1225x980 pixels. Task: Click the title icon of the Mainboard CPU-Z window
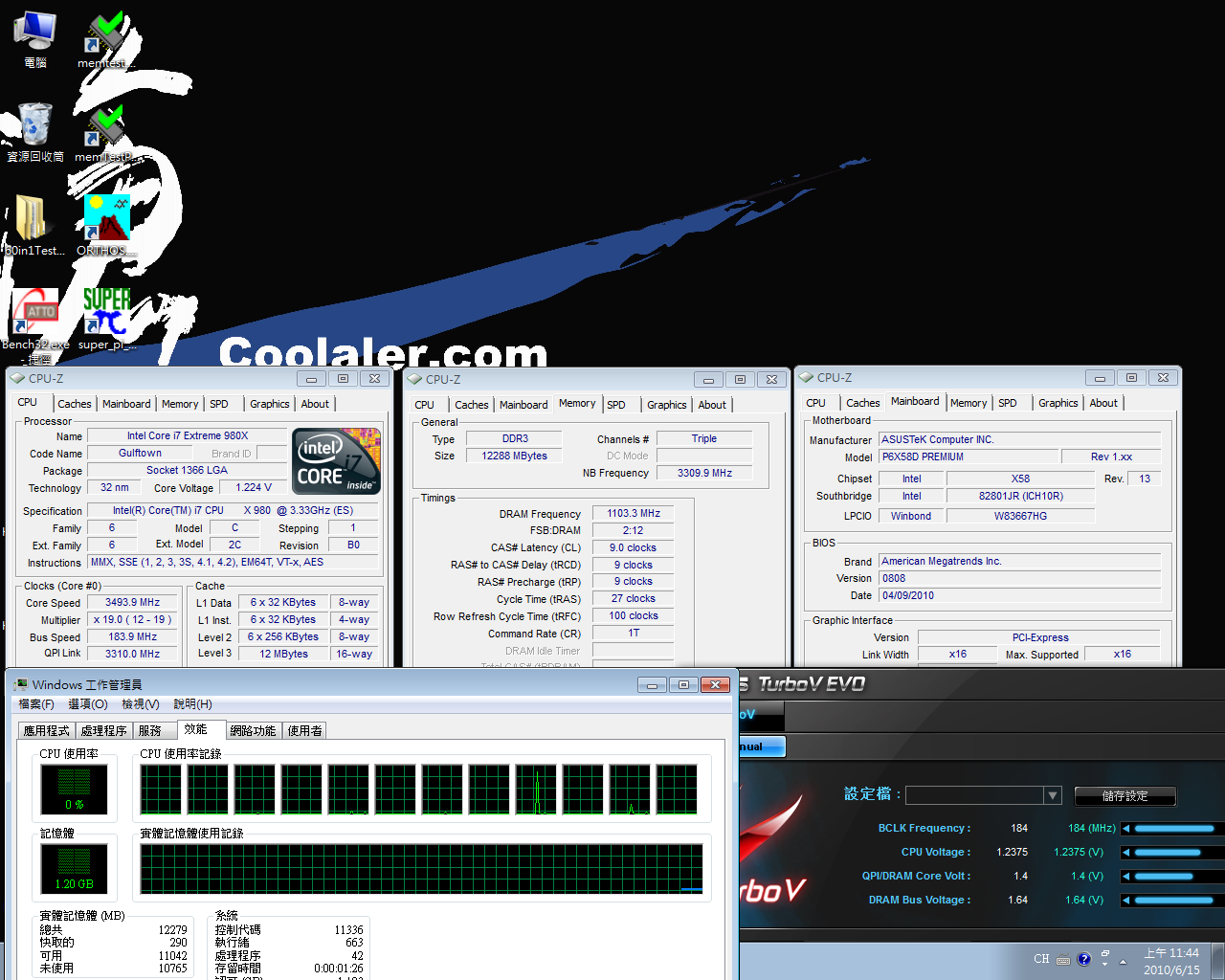tap(806, 377)
